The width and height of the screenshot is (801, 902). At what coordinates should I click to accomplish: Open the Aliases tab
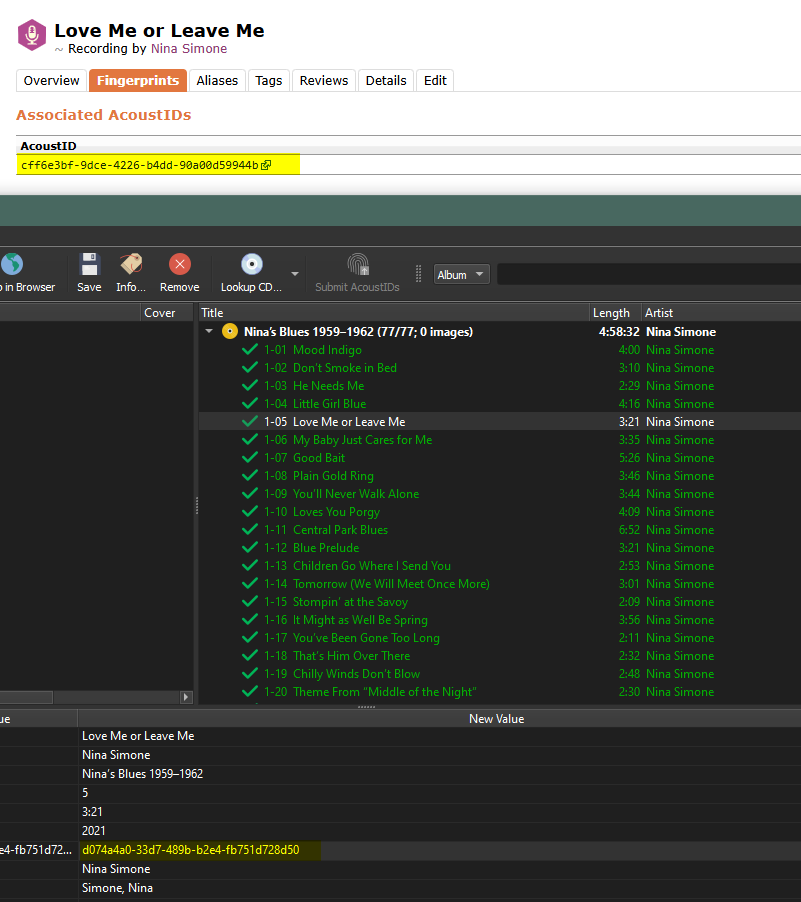pyautogui.click(x=217, y=81)
